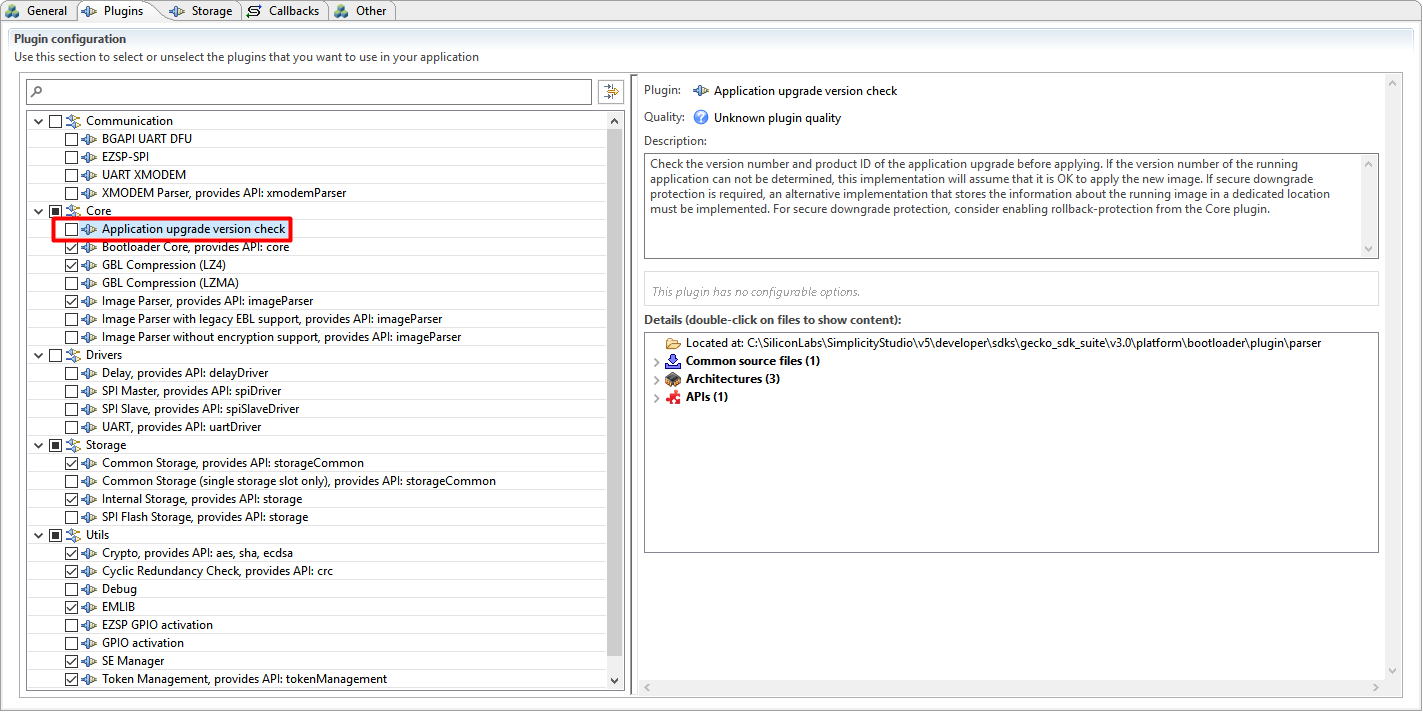
Task: Expand Architectures (3) node
Action: click(656, 379)
